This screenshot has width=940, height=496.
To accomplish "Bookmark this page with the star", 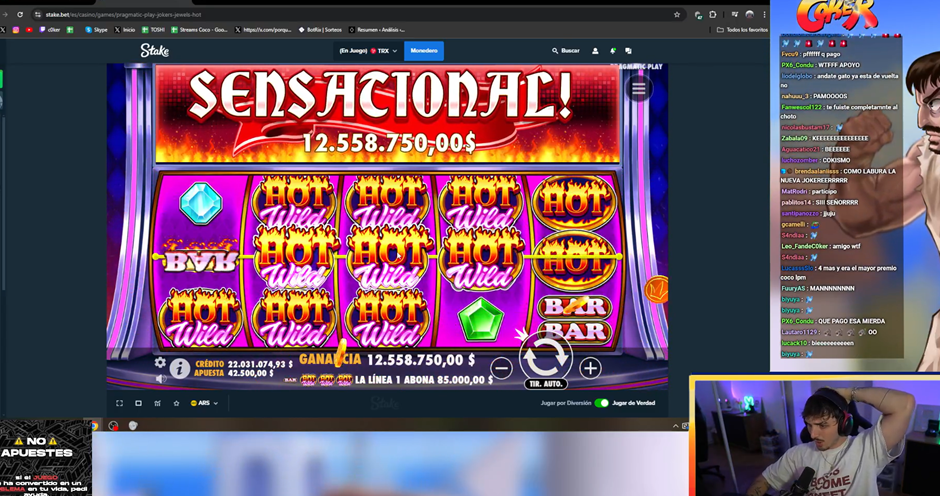I will click(x=677, y=14).
